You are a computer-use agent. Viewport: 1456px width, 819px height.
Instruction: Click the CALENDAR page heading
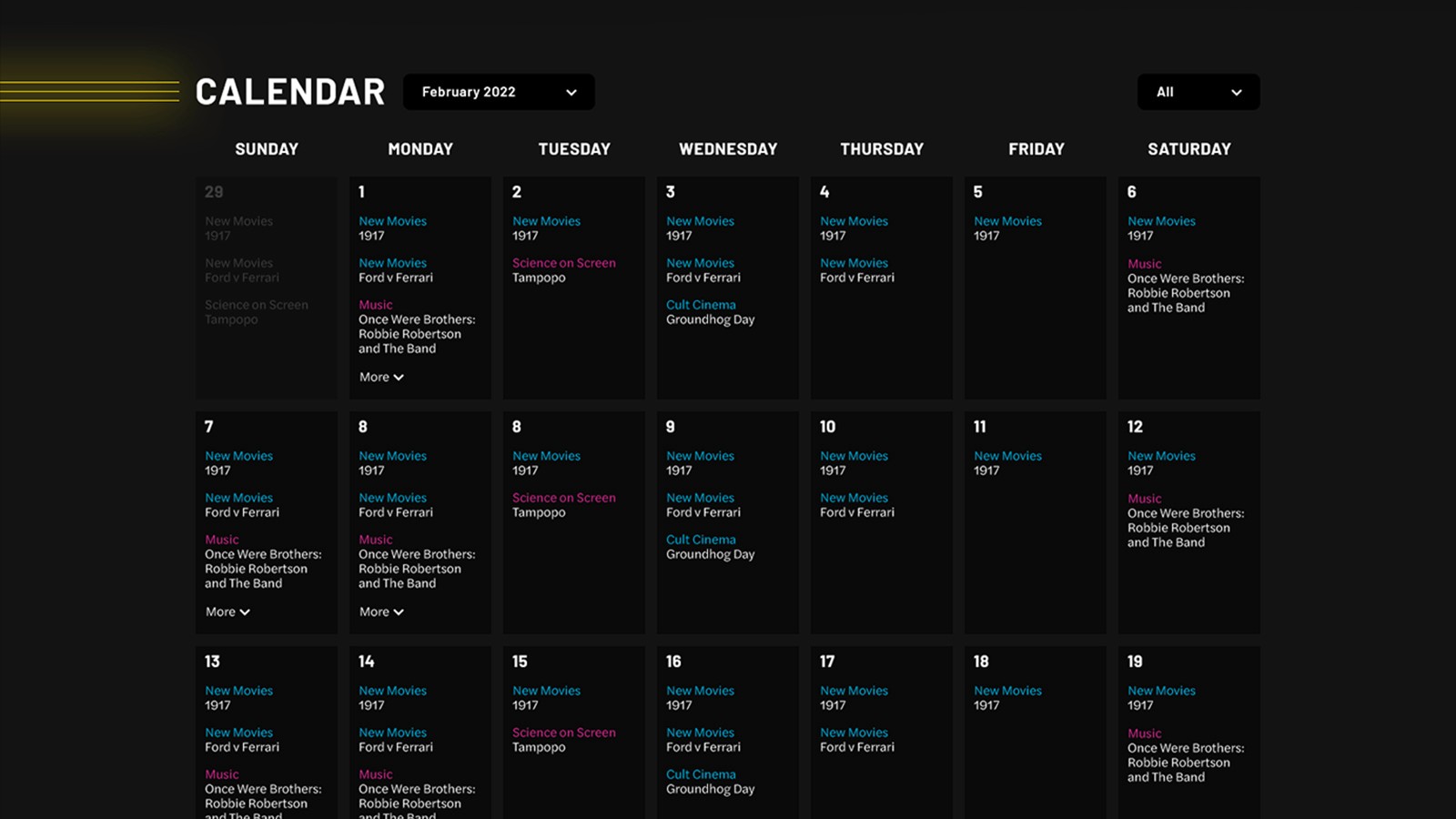coord(290,92)
